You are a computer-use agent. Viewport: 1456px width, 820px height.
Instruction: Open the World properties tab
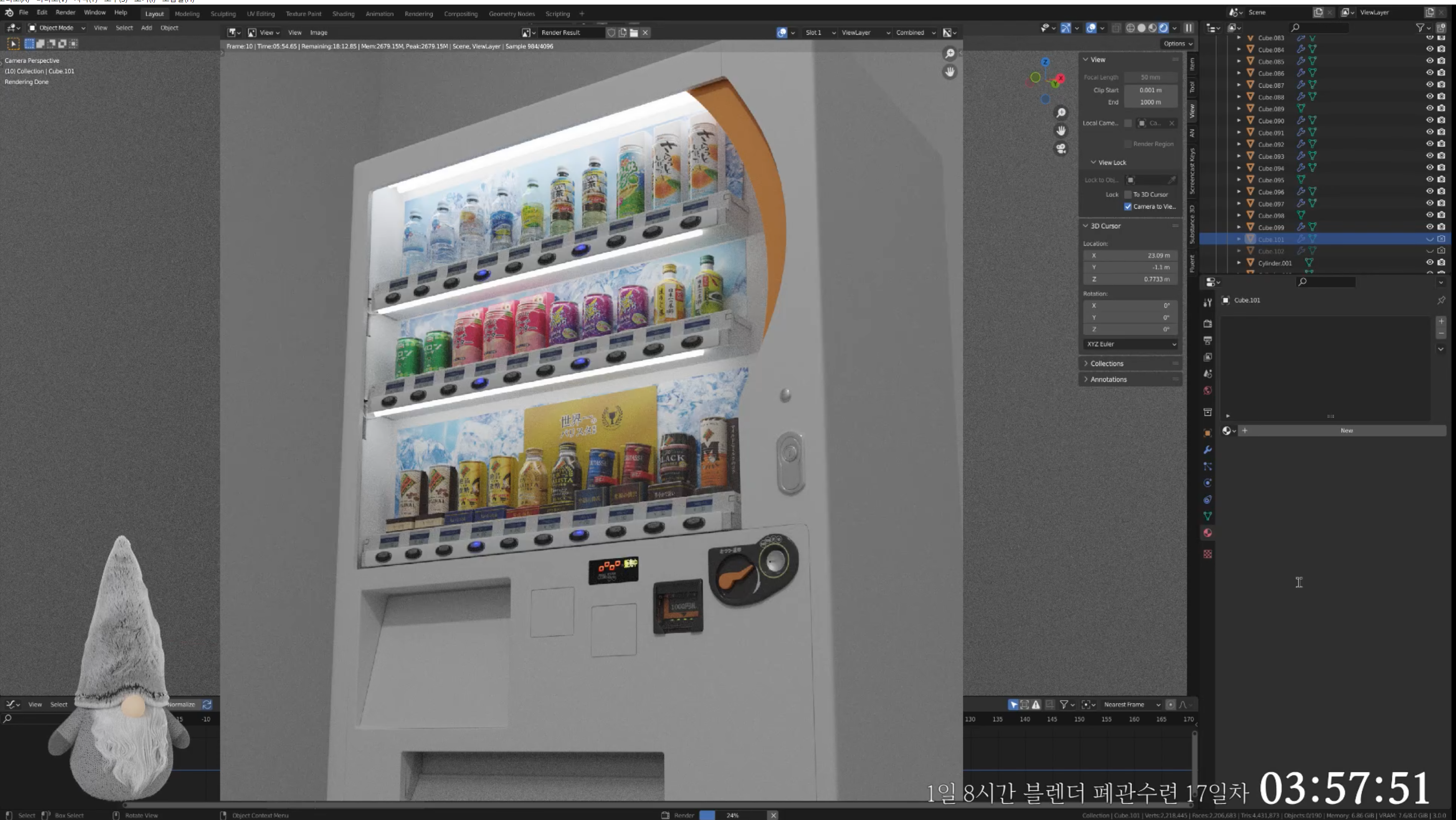click(x=1207, y=391)
